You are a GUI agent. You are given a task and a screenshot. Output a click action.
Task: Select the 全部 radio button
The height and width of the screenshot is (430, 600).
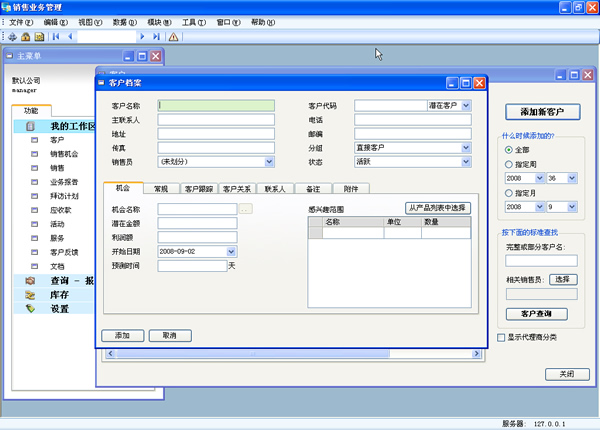click(x=510, y=149)
